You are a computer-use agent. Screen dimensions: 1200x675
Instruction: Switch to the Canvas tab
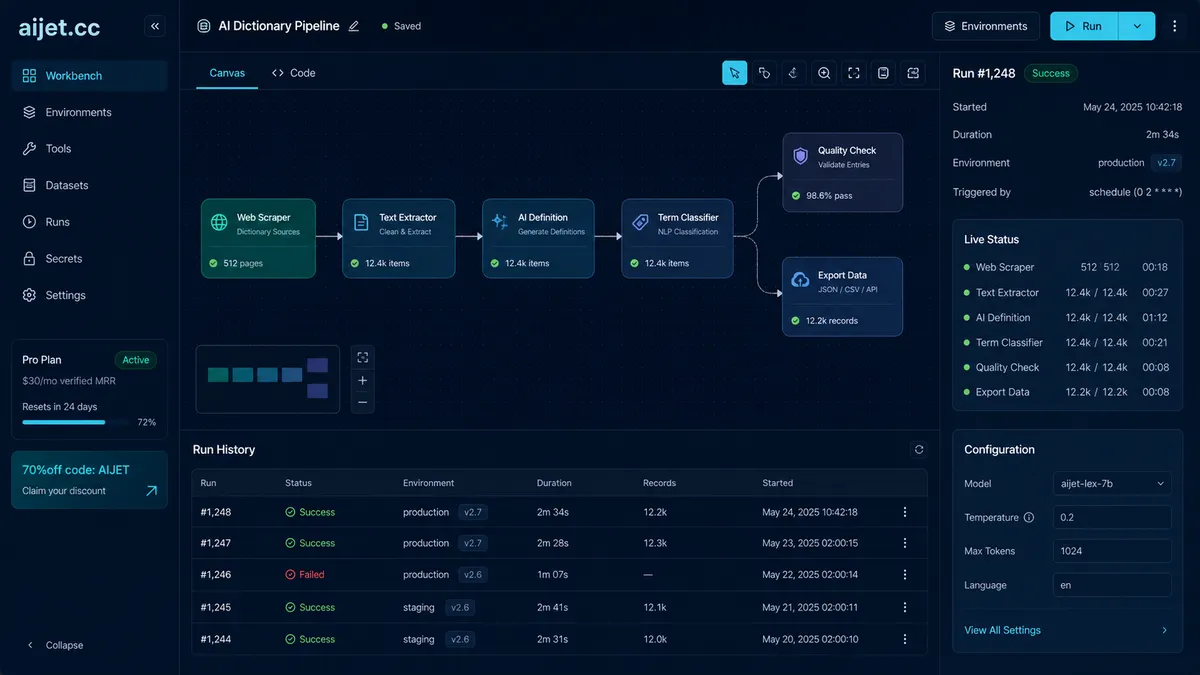(x=227, y=73)
